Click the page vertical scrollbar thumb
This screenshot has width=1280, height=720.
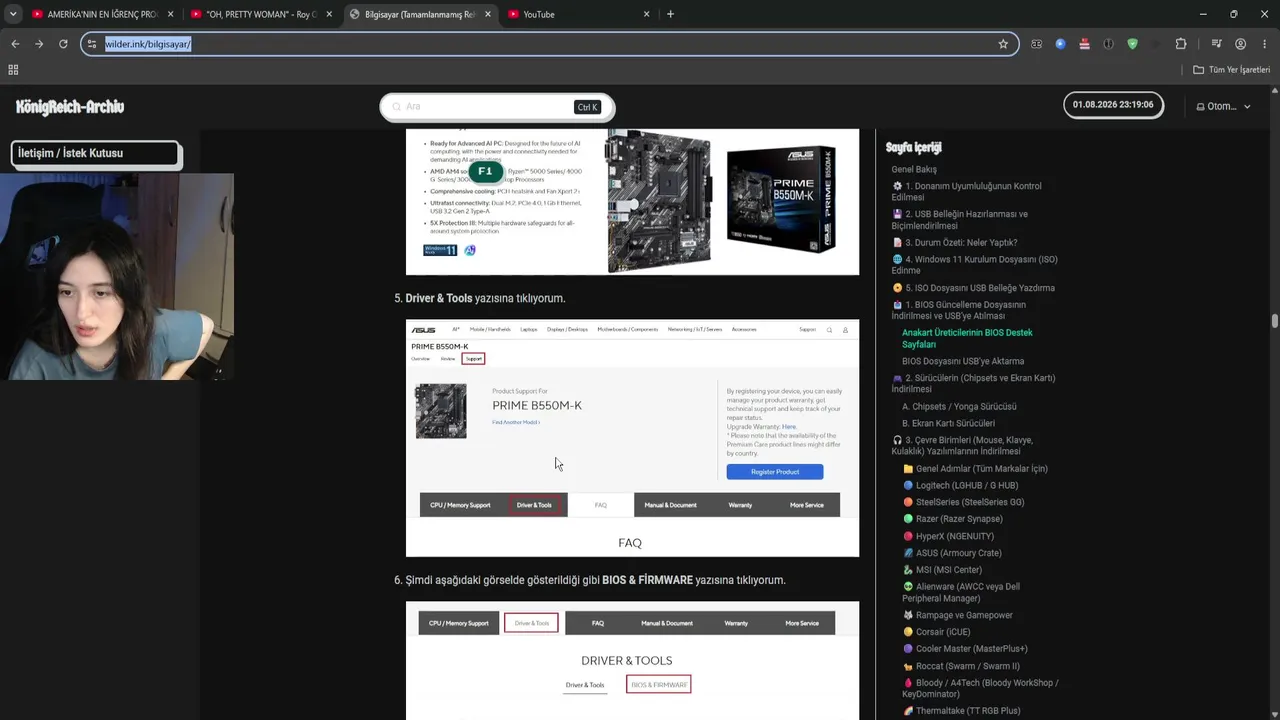1274,320
